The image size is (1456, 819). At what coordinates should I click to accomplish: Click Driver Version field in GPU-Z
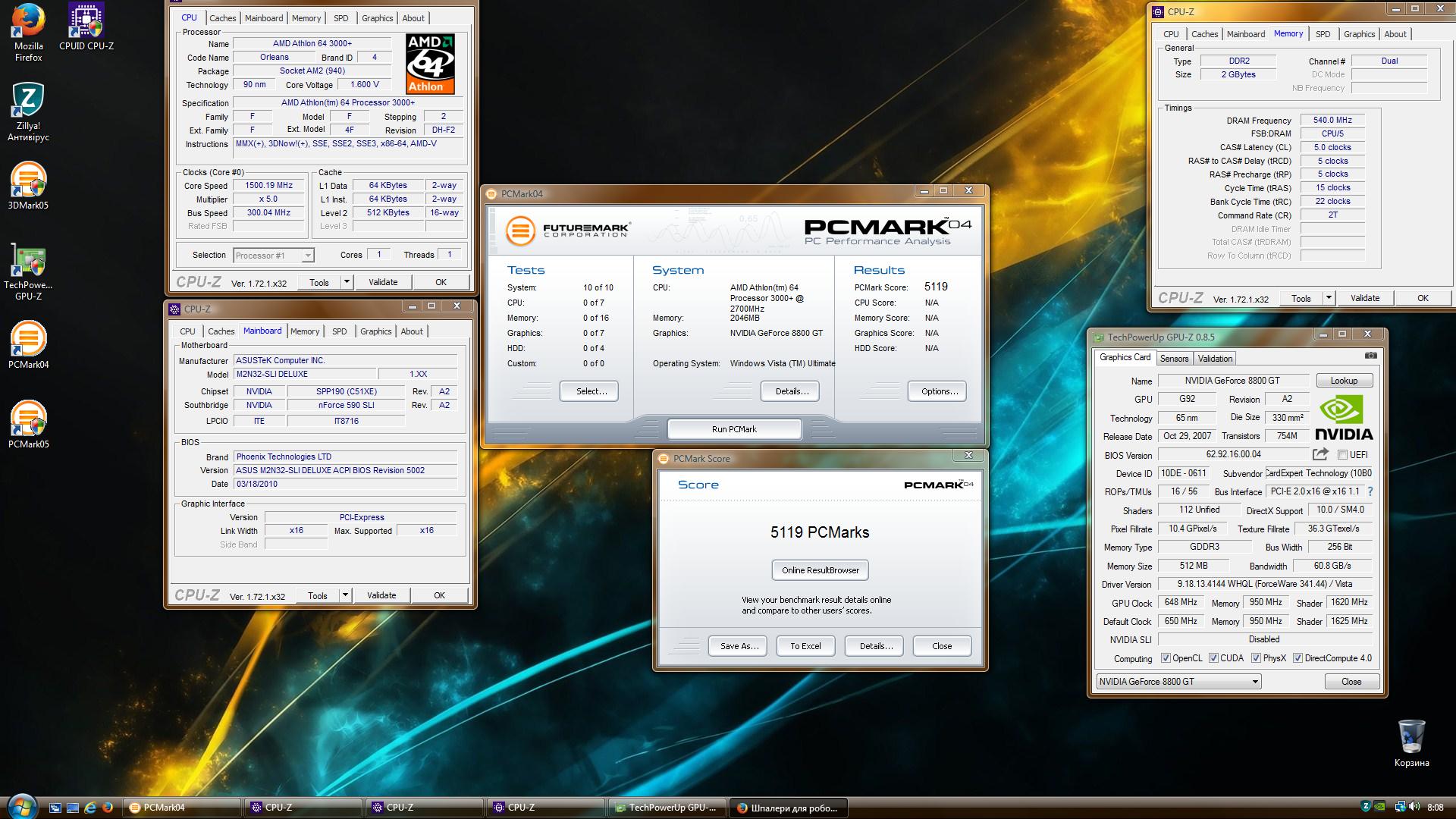point(1264,584)
